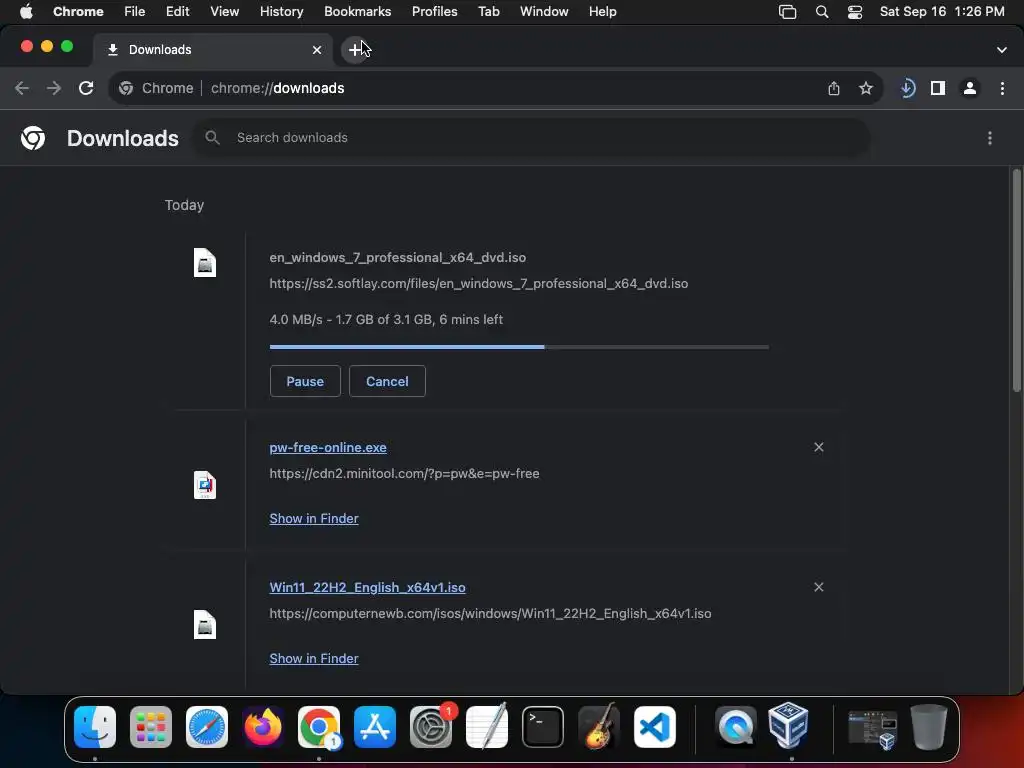Open Firefox from the Dock
This screenshot has width=1024, height=768.
pyautogui.click(x=263, y=727)
